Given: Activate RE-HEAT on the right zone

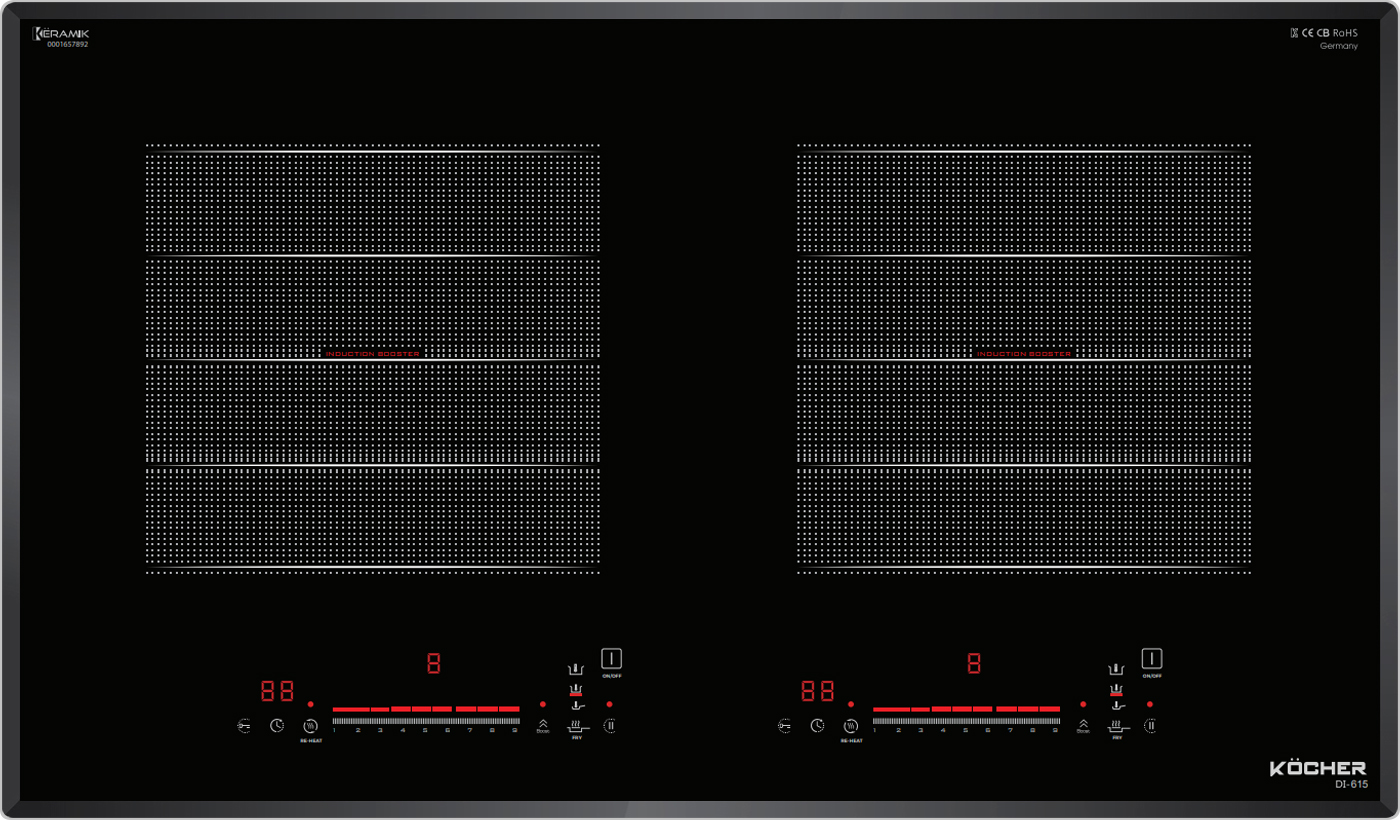Looking at the screenshot, I should [x=850, y=726].
